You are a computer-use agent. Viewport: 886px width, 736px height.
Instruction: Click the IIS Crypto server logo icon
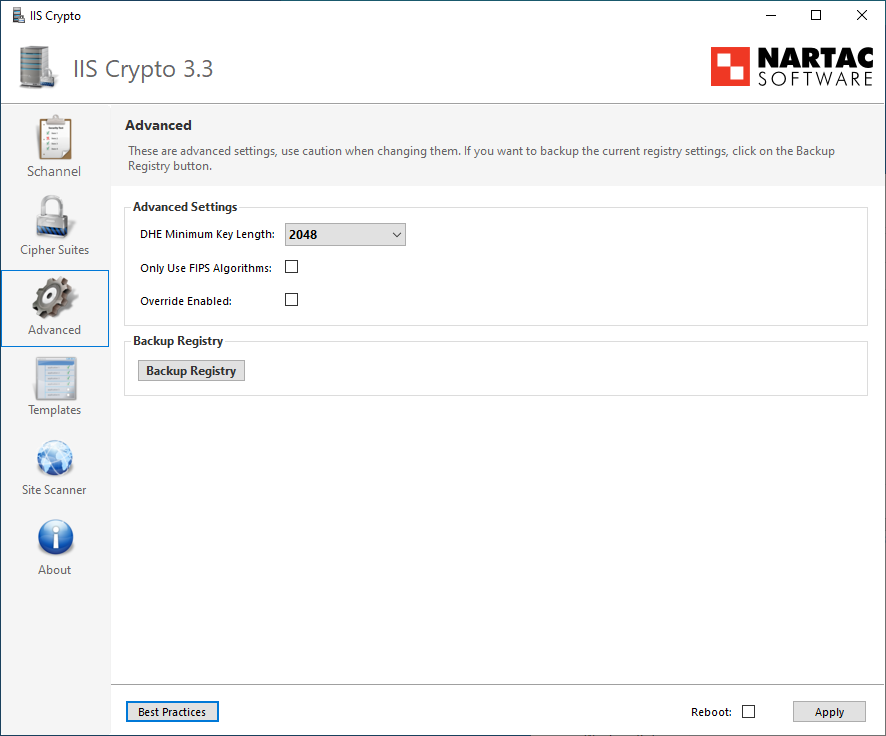click(x=37, y=67)
